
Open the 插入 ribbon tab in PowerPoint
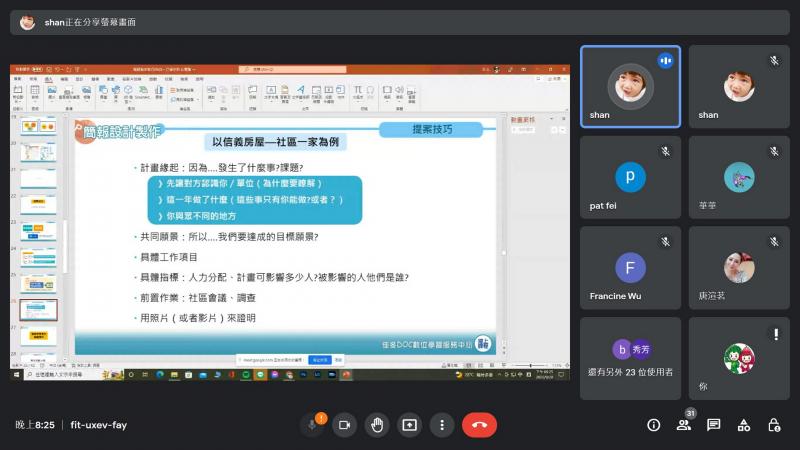(x=48, y=79)
